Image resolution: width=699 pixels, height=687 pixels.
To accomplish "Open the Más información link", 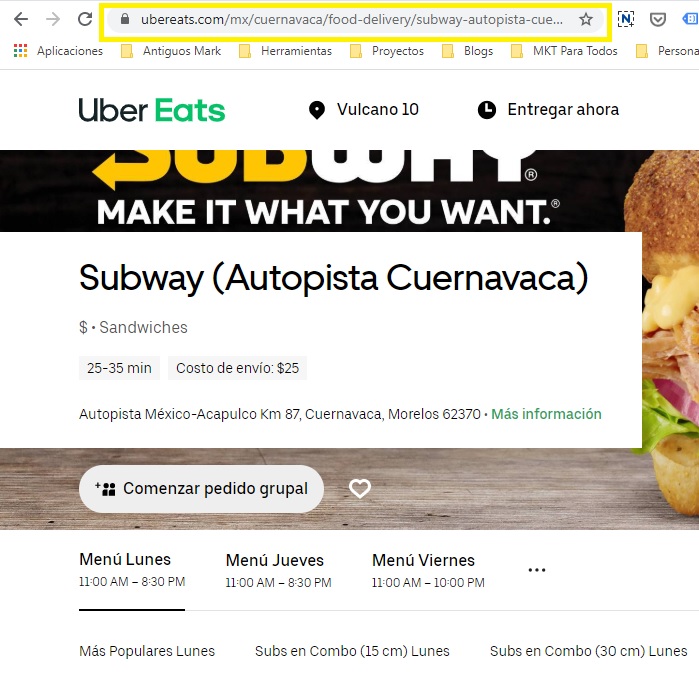I will pos(546,414).
